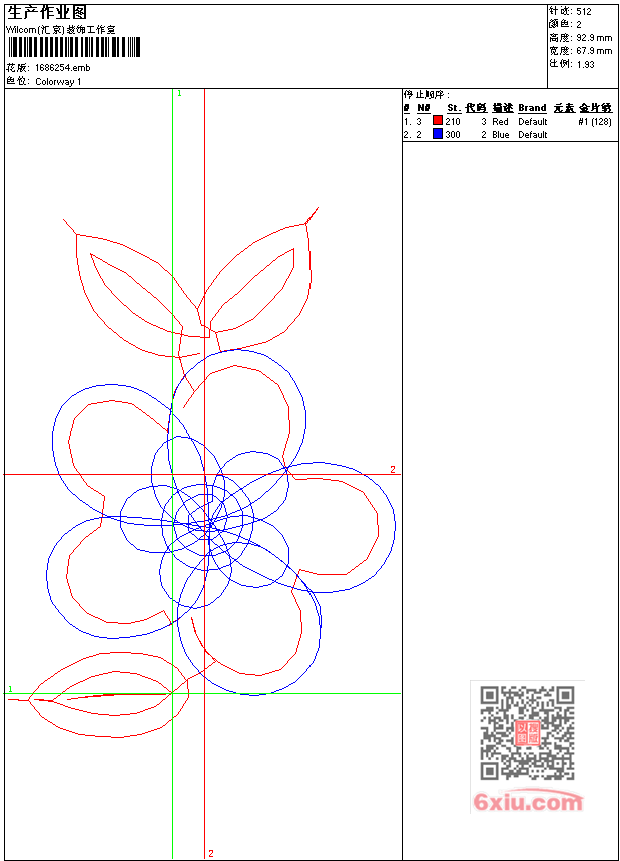The height and width of the screenshot is (861, 620).
Task: Select the design file name '1686254.emb'
Action: [63, 68]
